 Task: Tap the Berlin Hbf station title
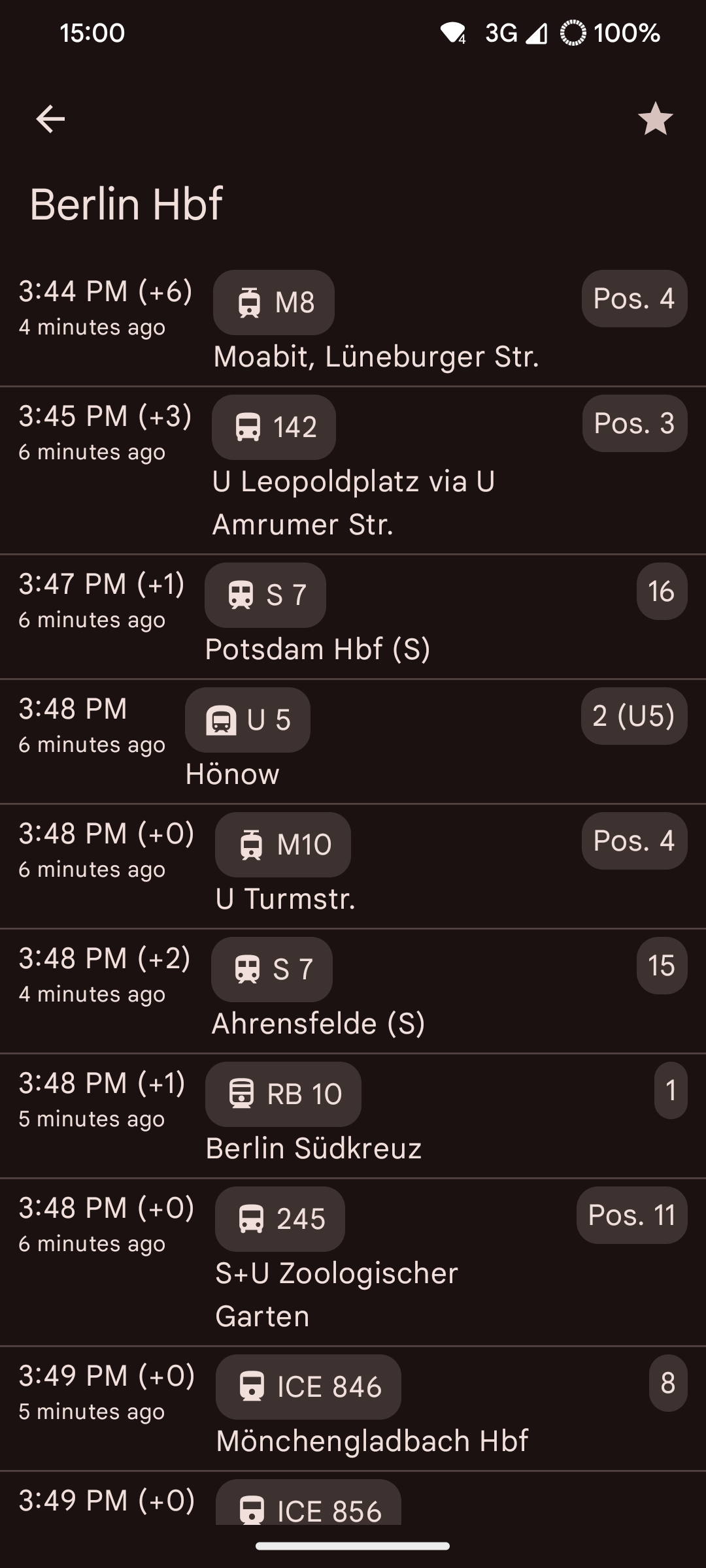126,204
